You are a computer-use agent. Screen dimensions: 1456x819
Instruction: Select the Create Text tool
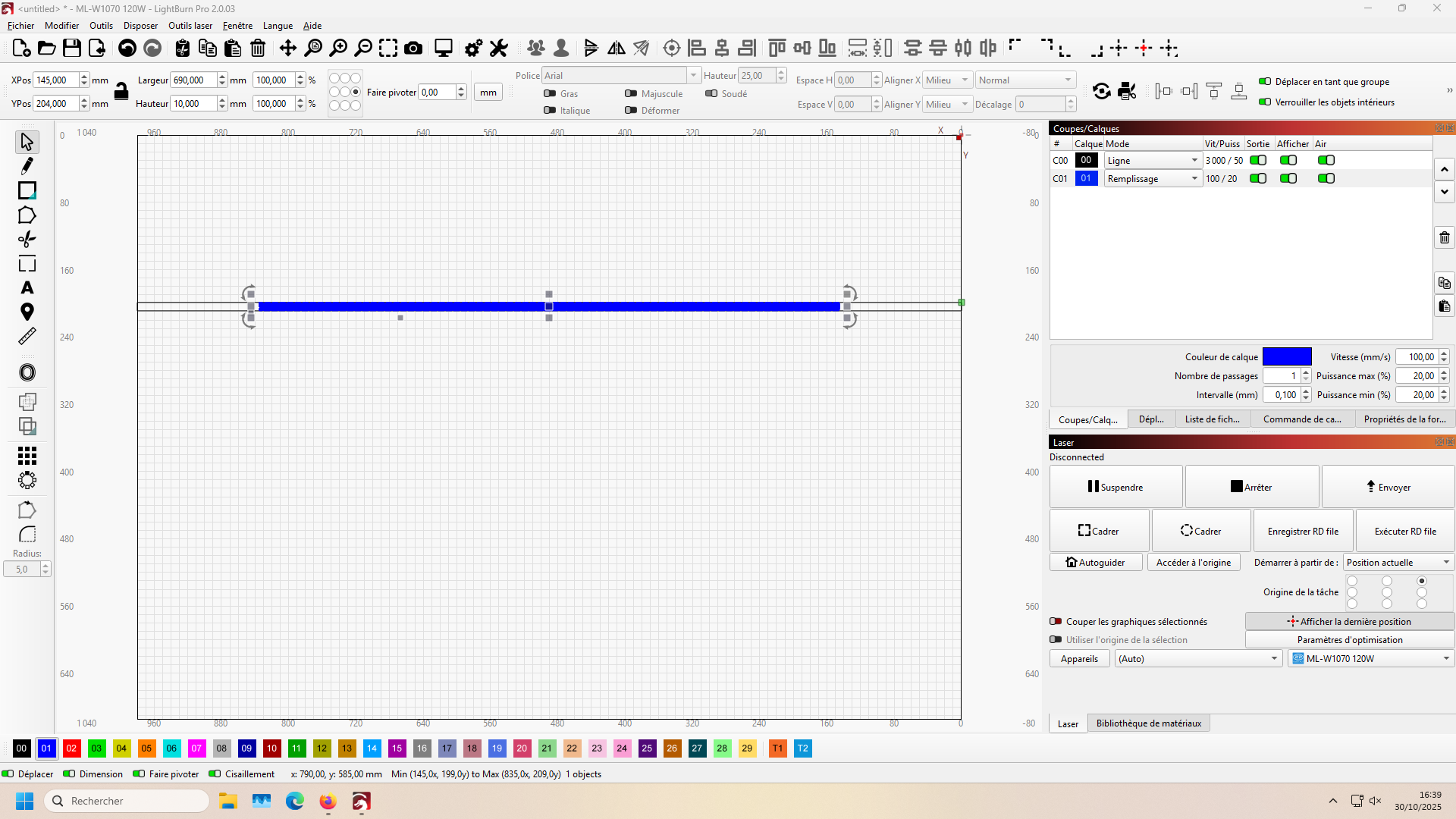coord(27,287)
